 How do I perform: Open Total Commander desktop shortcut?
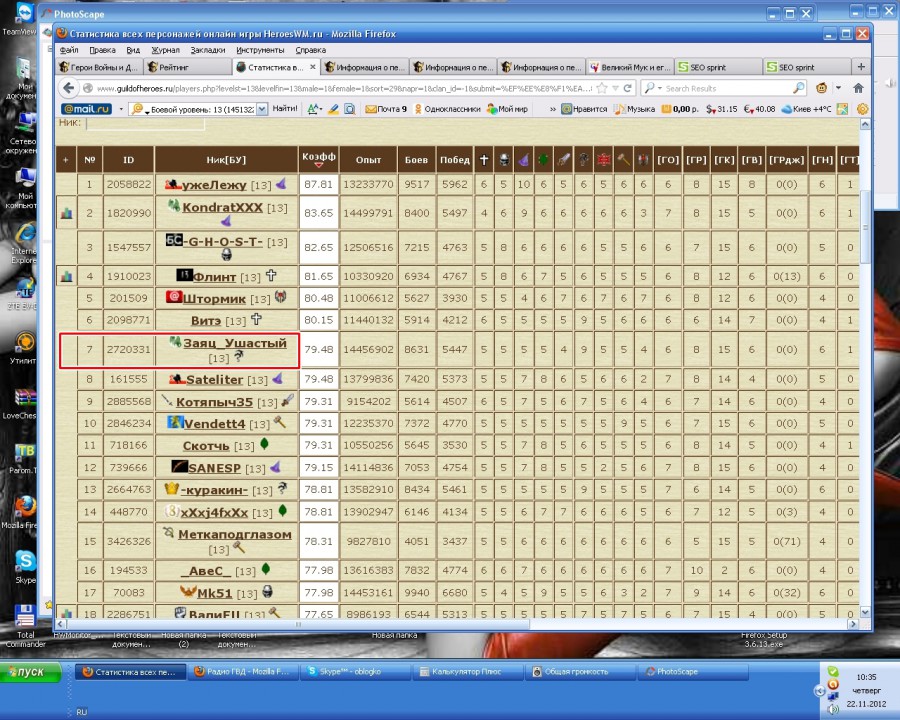[25, 626]
